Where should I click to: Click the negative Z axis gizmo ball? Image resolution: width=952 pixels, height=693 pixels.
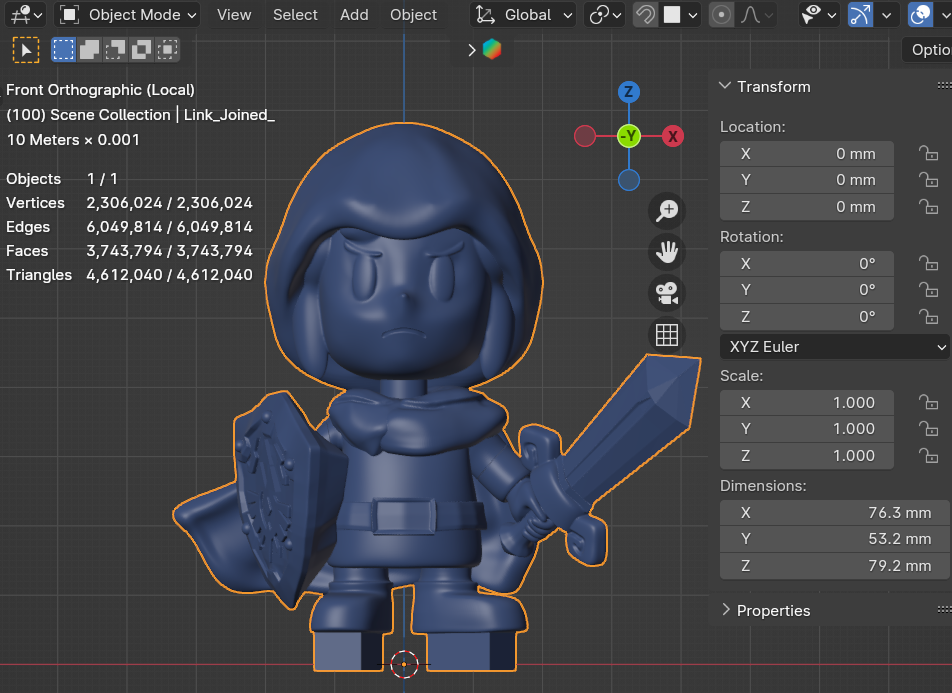point(629,180)
